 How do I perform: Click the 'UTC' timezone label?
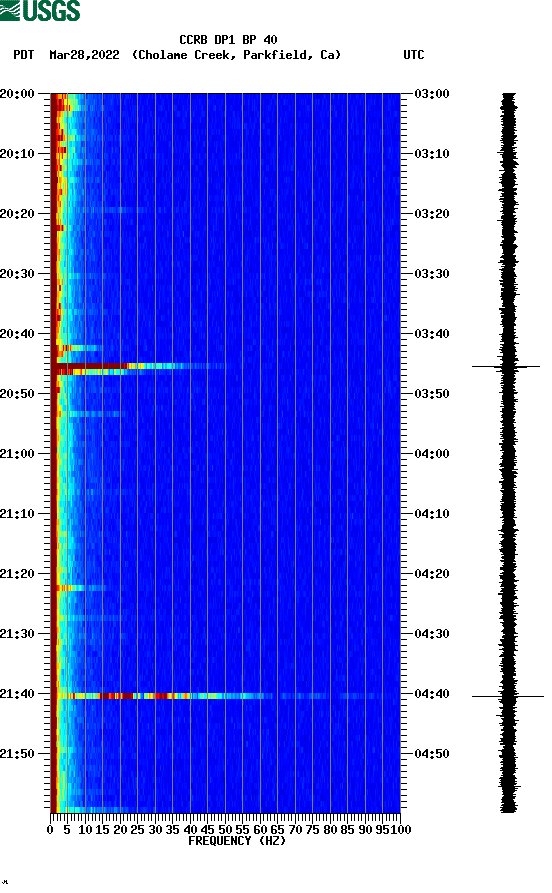click(414, 55)
